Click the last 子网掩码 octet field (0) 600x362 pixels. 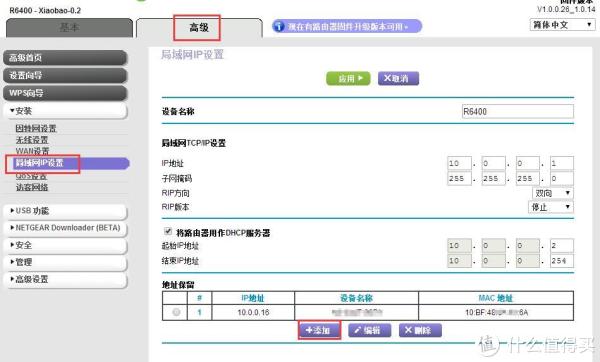tap(562, 178)
